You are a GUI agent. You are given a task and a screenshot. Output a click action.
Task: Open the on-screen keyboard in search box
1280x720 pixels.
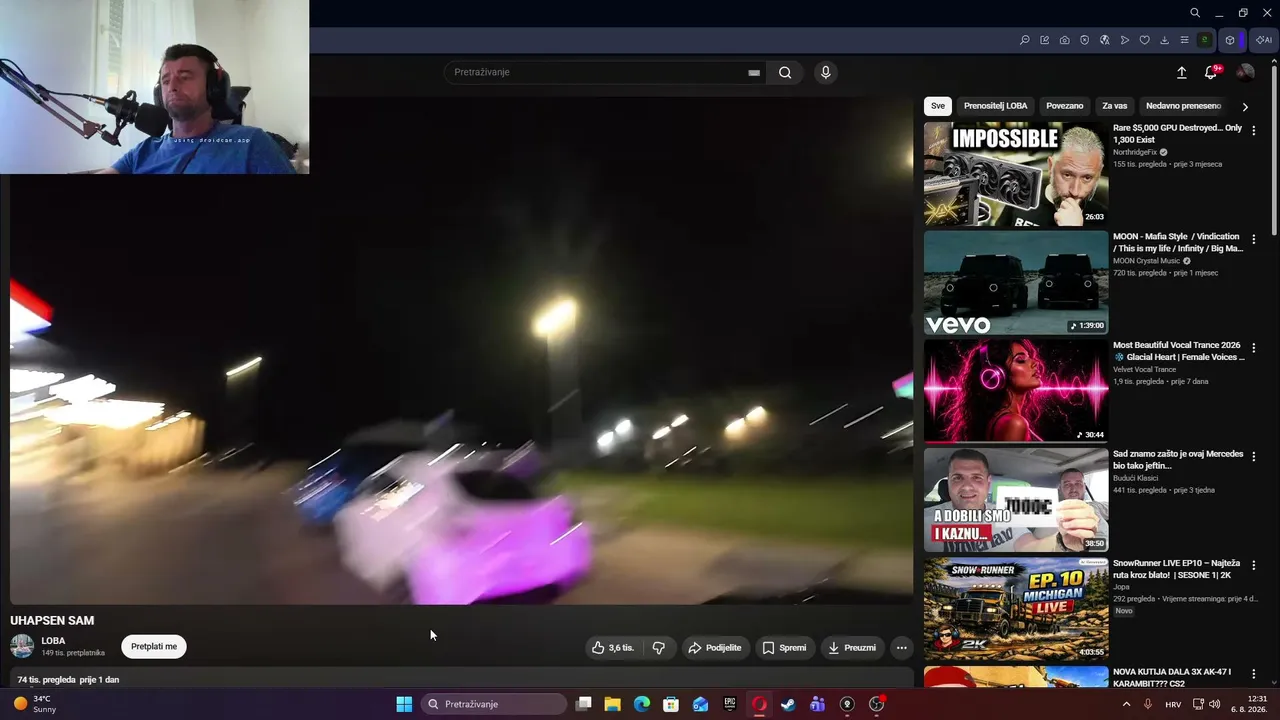[x=754, y=72]
